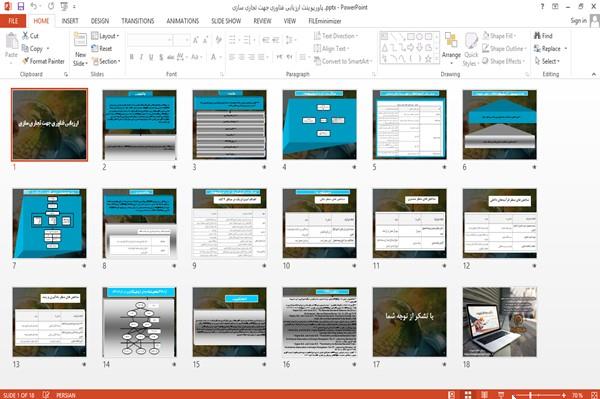Click the Copy command
Image resolution: width=600 pixels, height=399 pixels.
click(x=32, y=49)
